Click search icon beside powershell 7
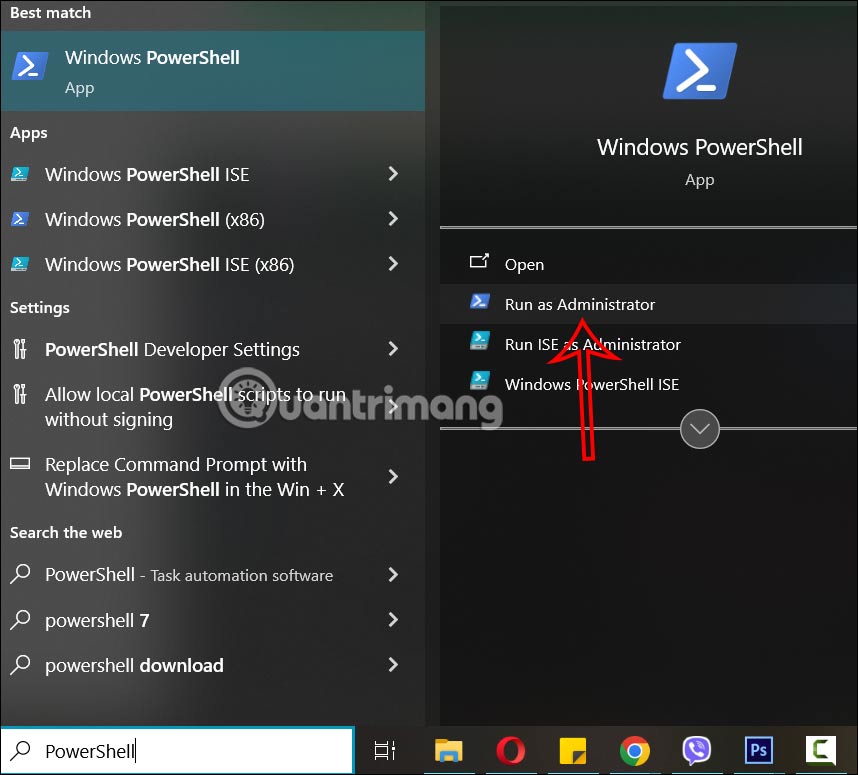Image resolution: width=858 pixels, height=775 pixels. click(x=21, y=620)
